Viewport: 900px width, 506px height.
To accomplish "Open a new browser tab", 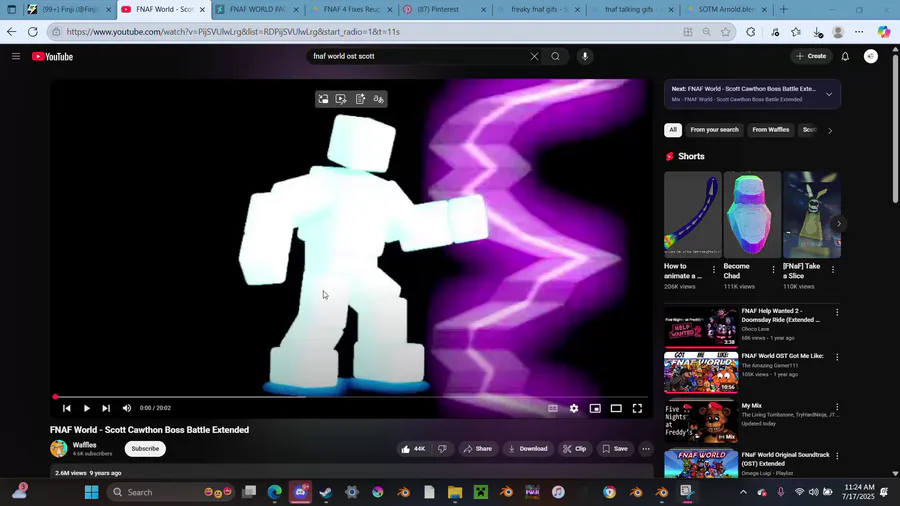I will (x=783, y=9).
